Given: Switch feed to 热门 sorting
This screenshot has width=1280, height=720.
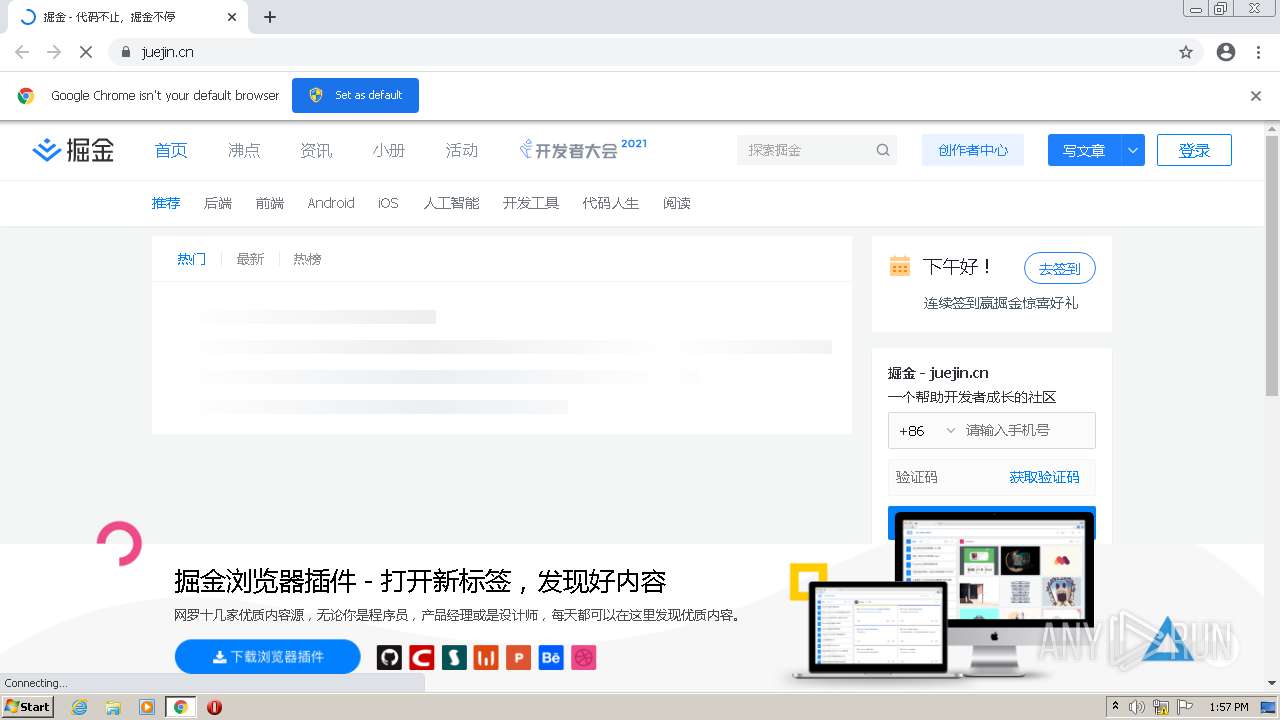Looking at the screenshot, I should (192, 259).
